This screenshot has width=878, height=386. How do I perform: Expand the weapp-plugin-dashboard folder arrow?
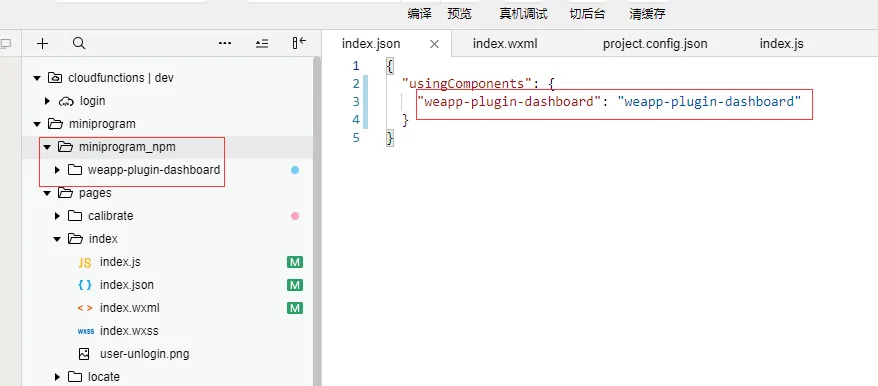(x=57, y=170)
